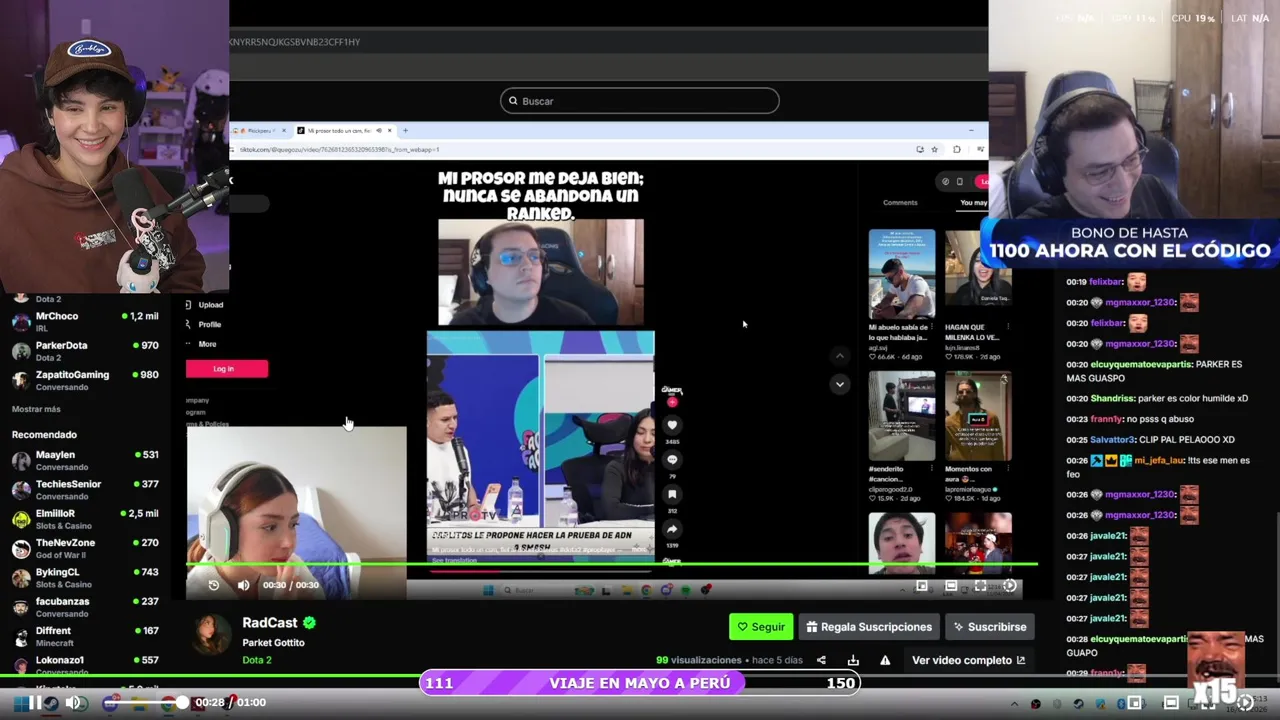Open the options dots on the #senderito card
1280x720 pixels.
tap(932, 469)
